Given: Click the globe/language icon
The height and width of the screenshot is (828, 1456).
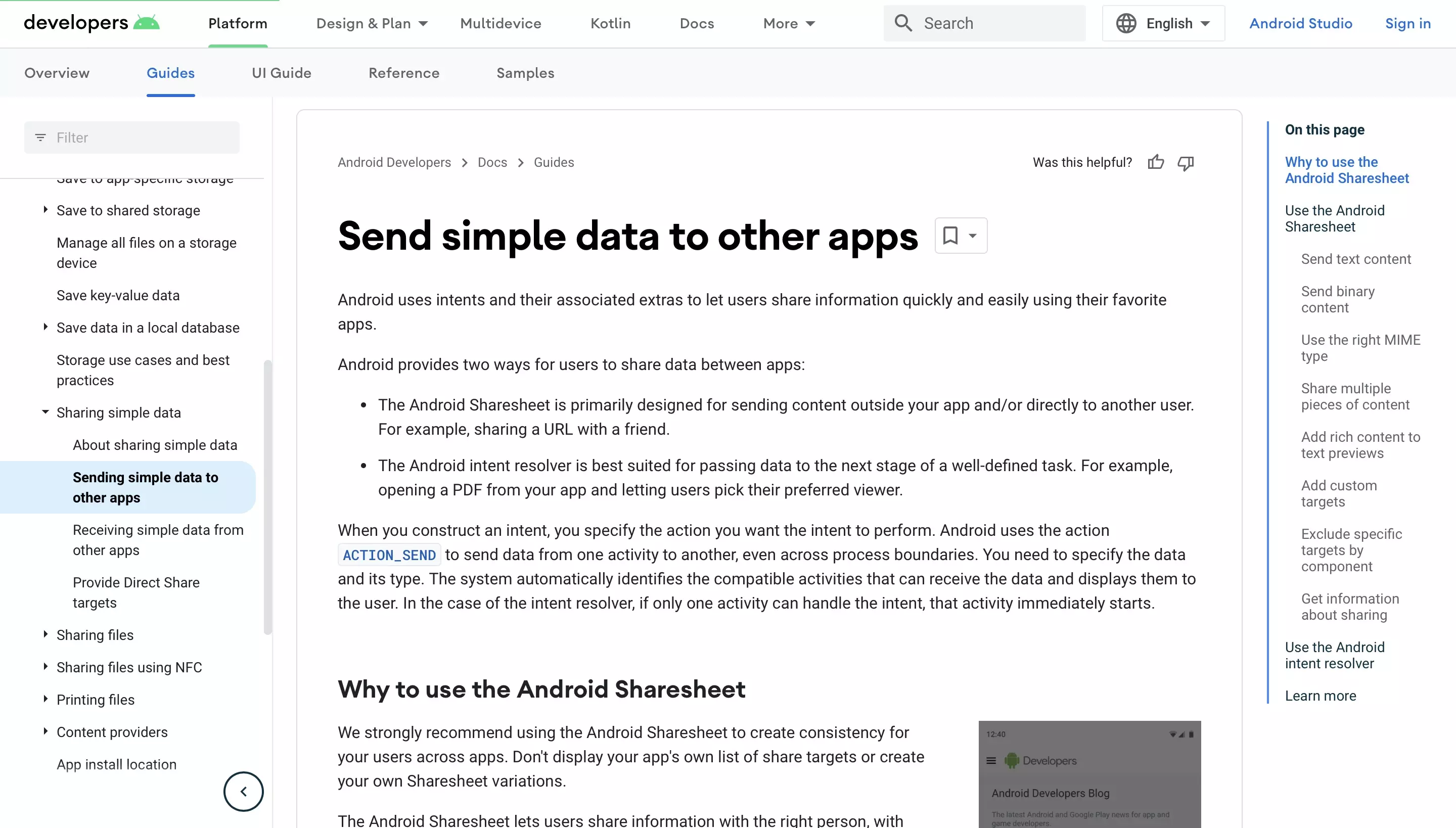Looking at the screenshot, I should [x=1126, y=23].
